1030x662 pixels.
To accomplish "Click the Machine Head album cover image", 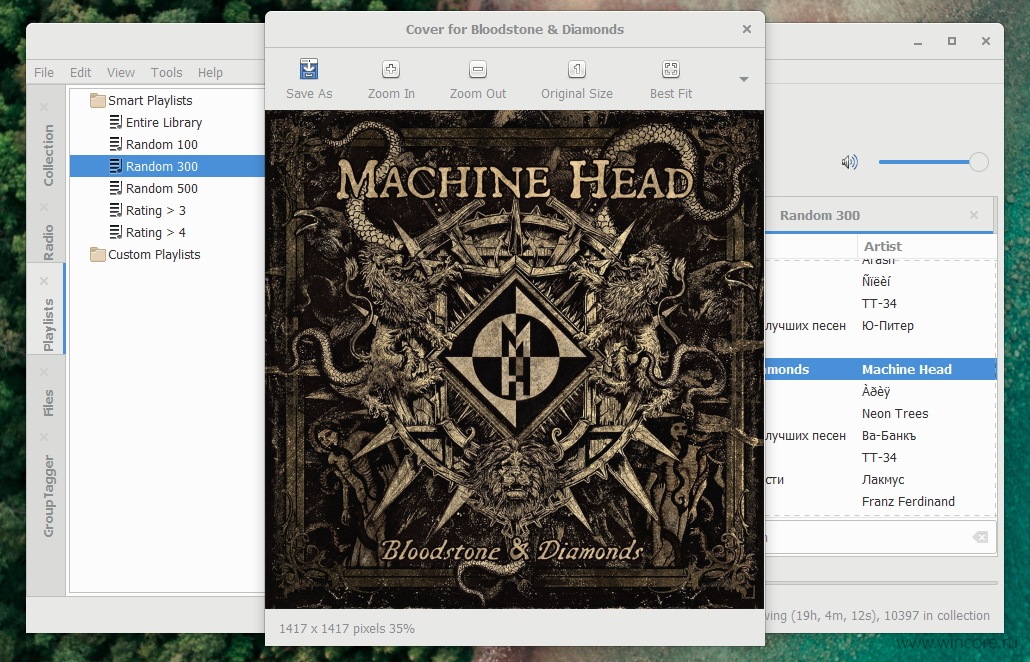I will coord(514,359).
